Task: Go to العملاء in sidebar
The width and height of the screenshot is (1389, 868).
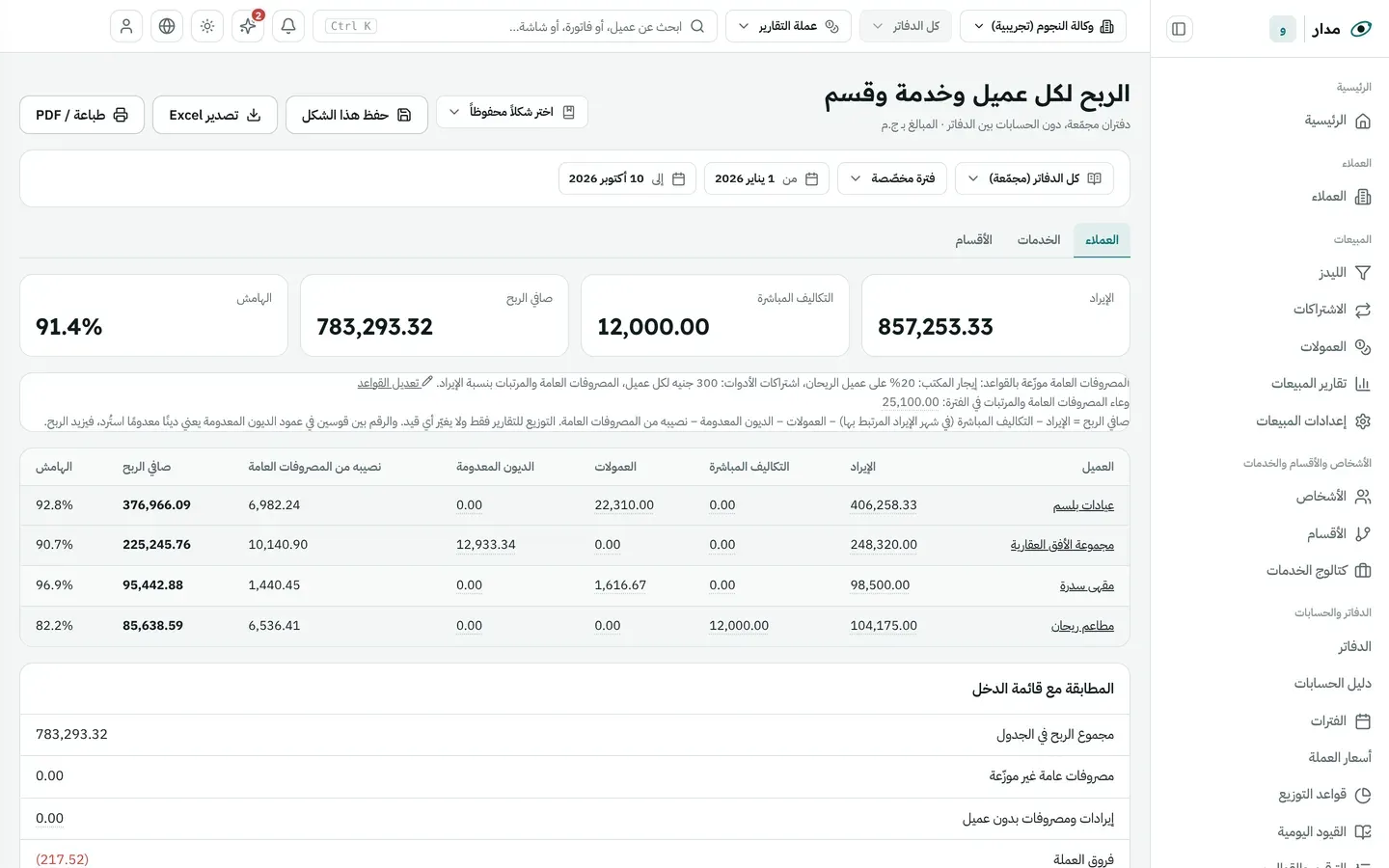Action: coord(1341,197)
